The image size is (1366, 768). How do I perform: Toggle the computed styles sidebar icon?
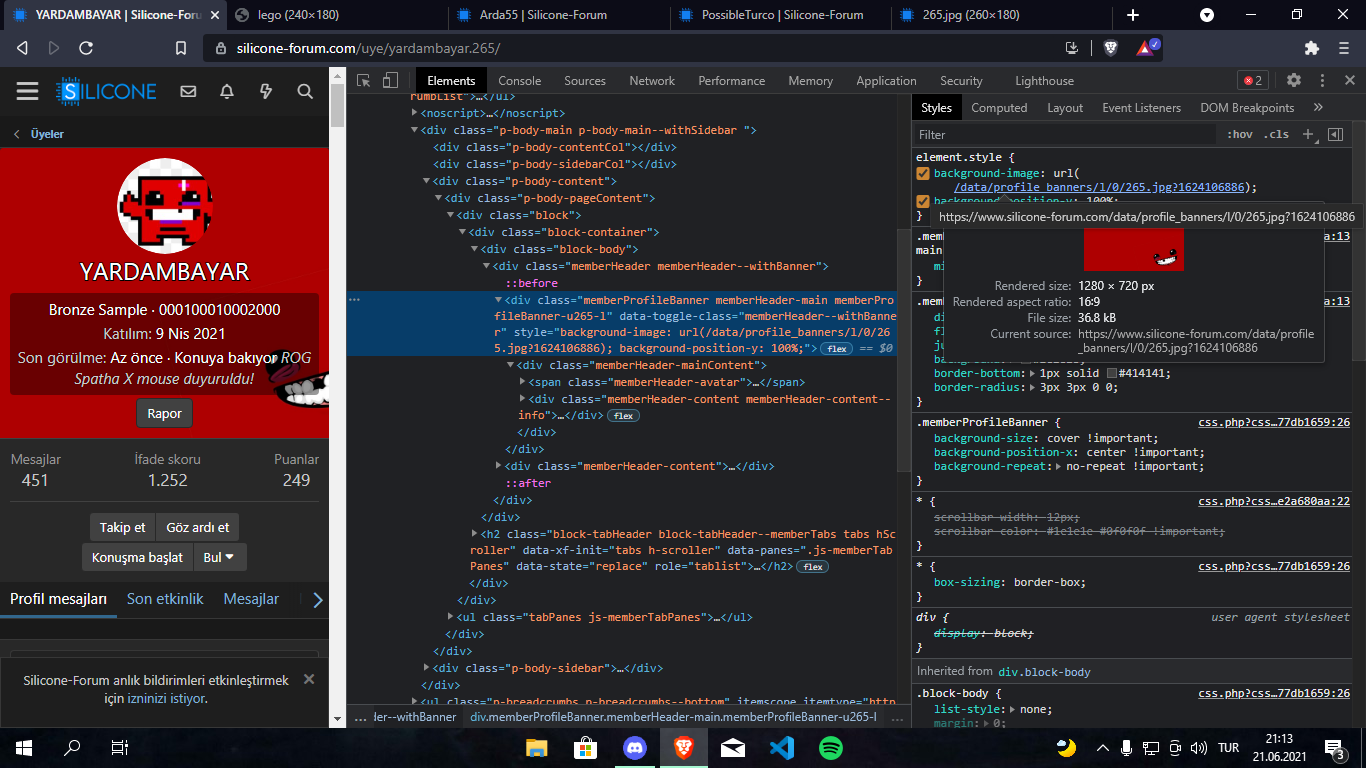pos(1335,135)
